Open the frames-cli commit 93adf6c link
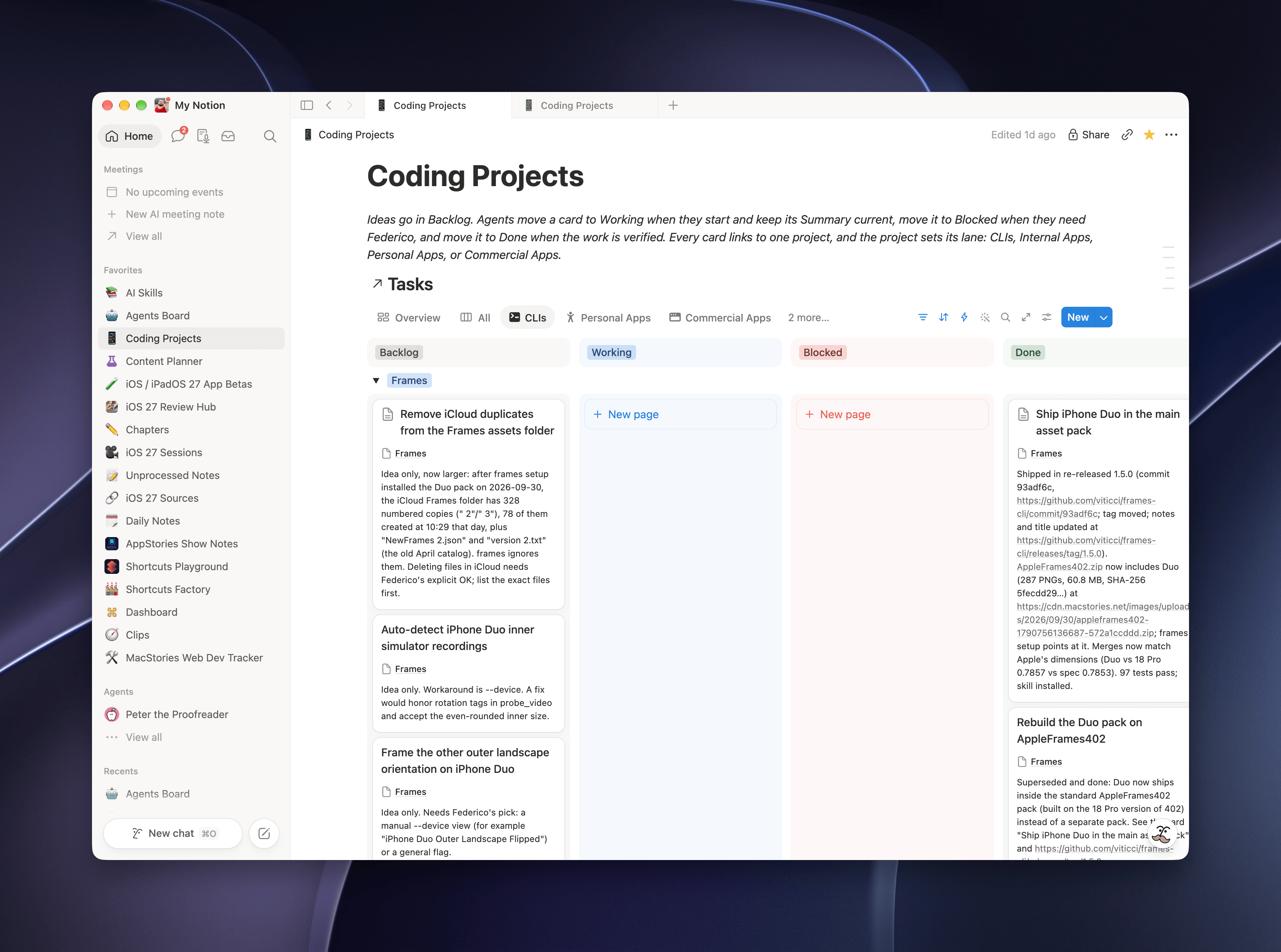This screenshot has width=1281, height=952. coord(1086,507)
